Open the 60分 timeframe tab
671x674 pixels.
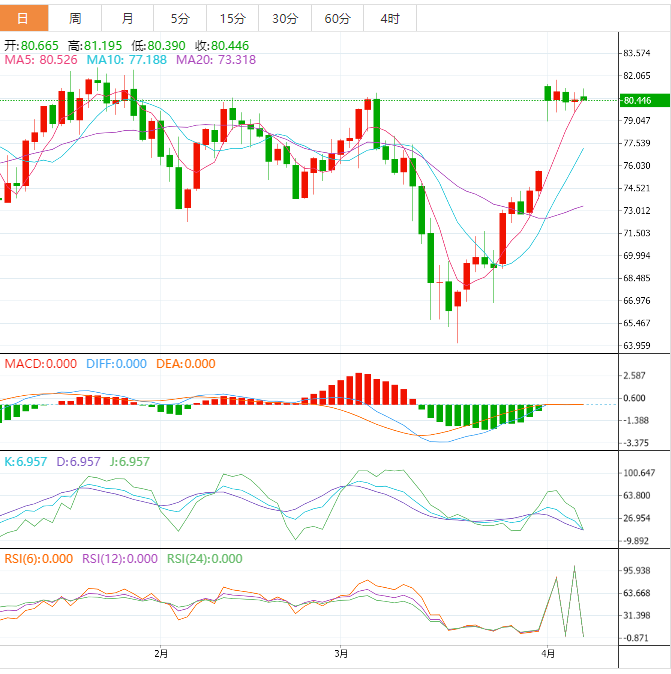[x=337, y=19]
